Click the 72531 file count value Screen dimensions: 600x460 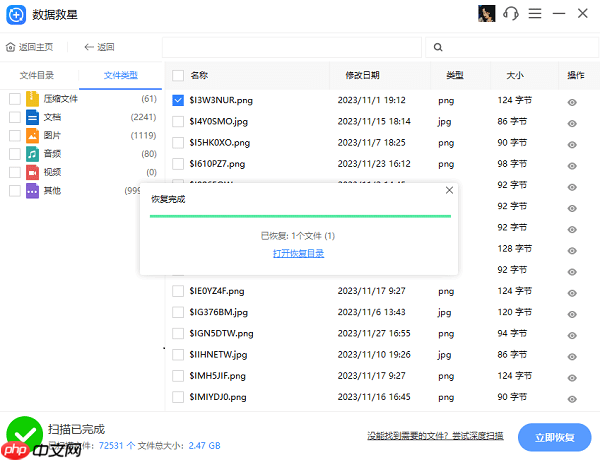pos(111,445)
